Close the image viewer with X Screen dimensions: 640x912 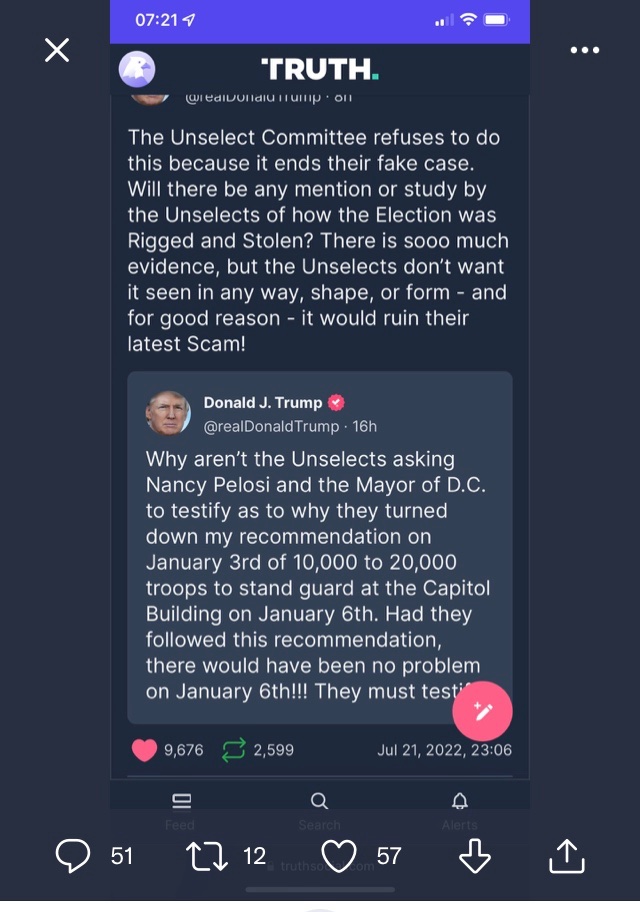click(57, 50)
